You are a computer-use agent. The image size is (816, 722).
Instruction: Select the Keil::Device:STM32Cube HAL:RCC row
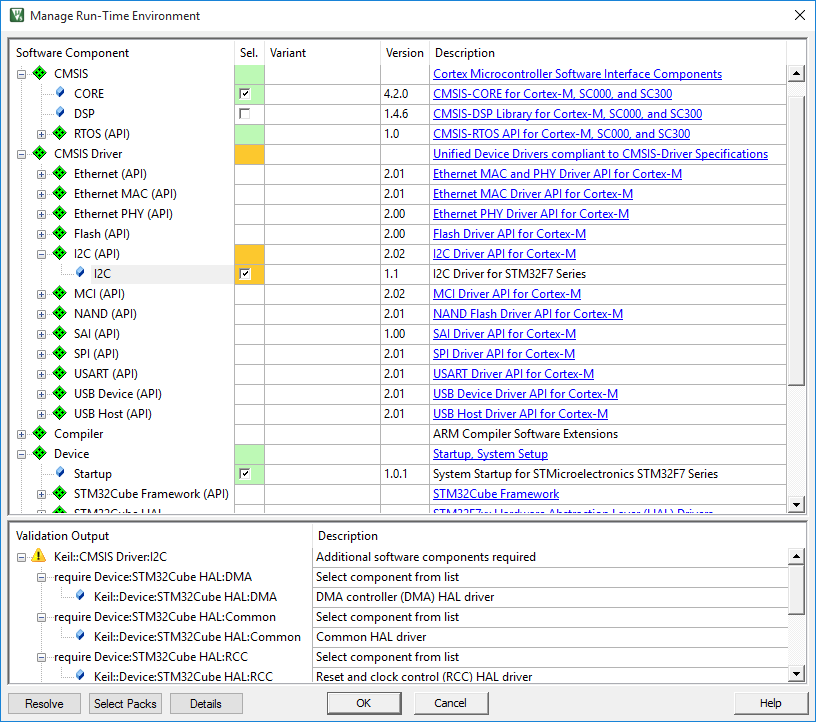pyautogui.click(x=183, y=676)
